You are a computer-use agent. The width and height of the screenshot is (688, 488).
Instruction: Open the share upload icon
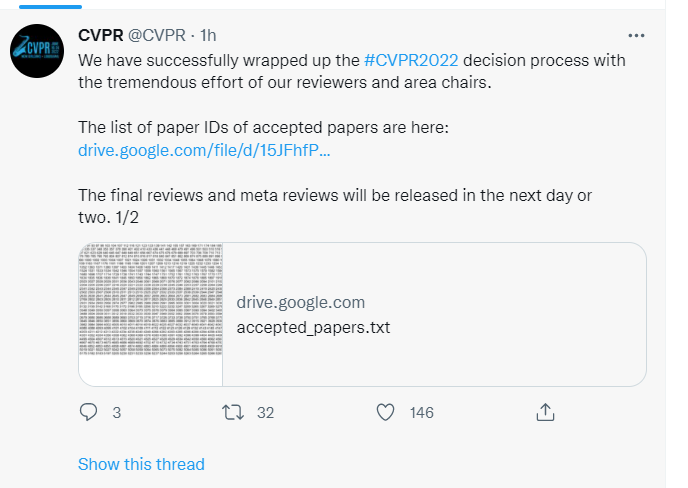545,412
